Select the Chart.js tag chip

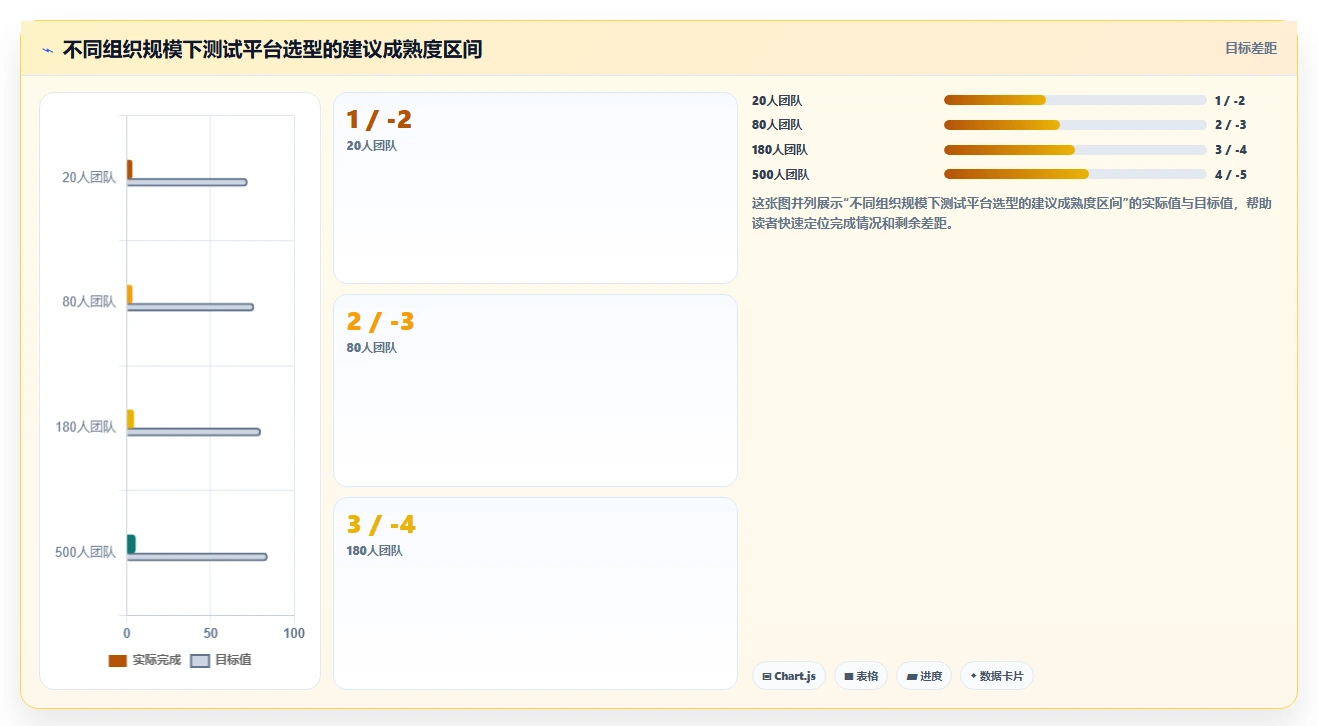(788, 676)
